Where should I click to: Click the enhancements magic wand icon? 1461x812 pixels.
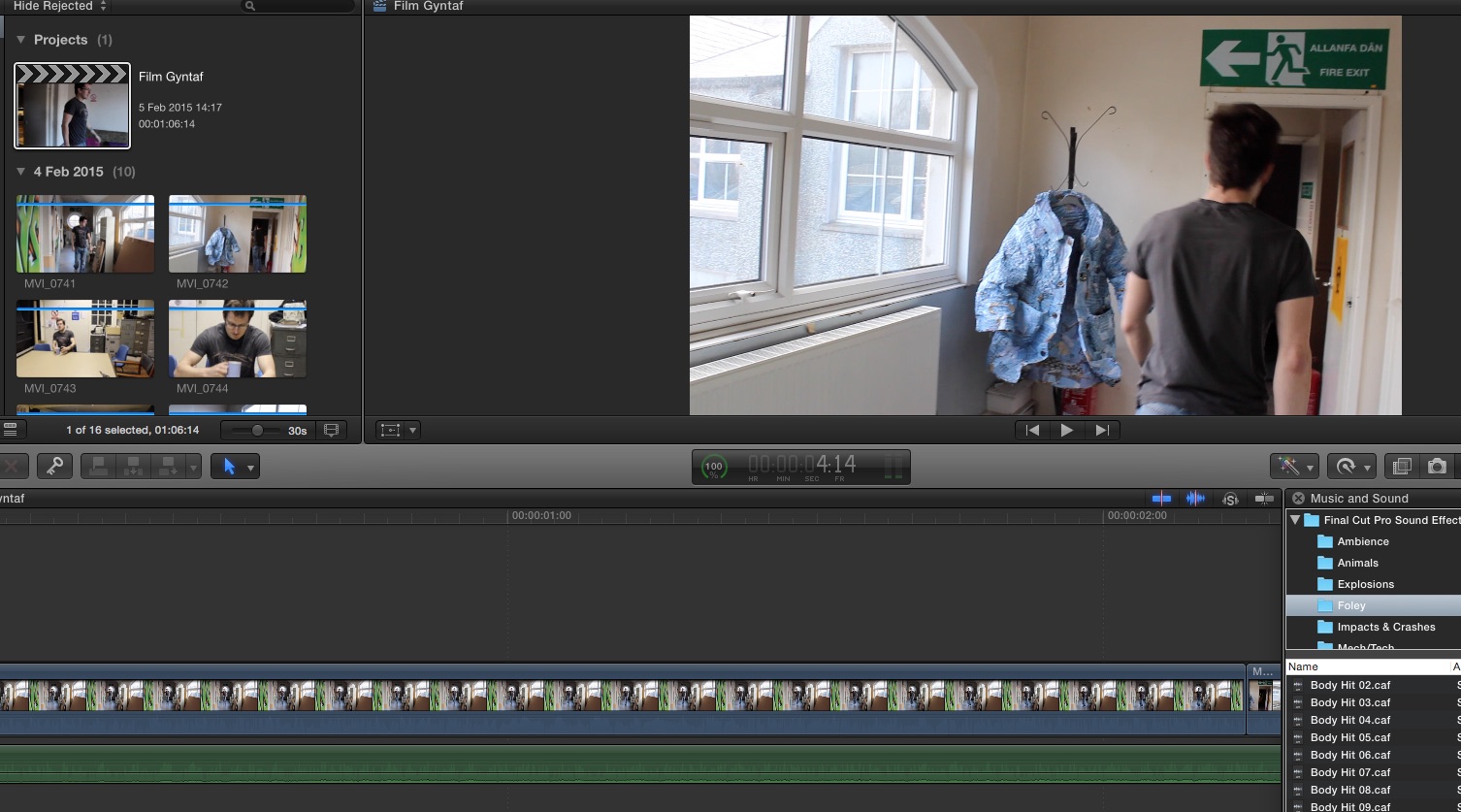point(1289,467)
